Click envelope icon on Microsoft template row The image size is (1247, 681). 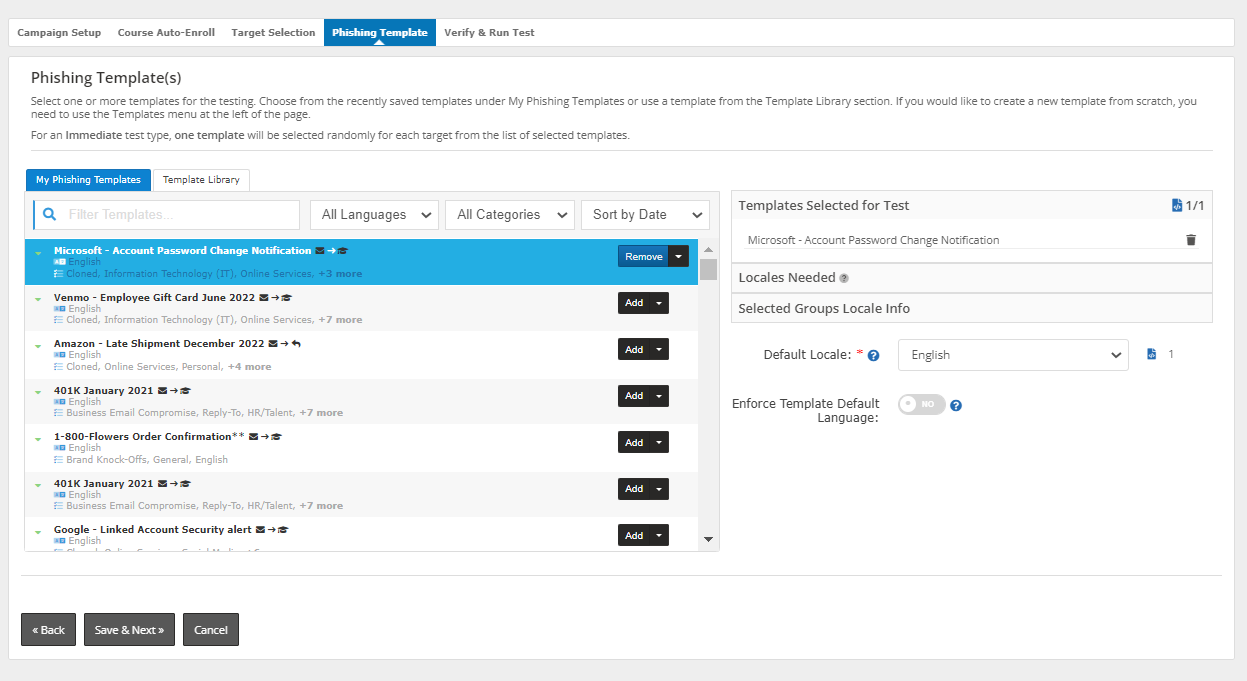[320, 251]
